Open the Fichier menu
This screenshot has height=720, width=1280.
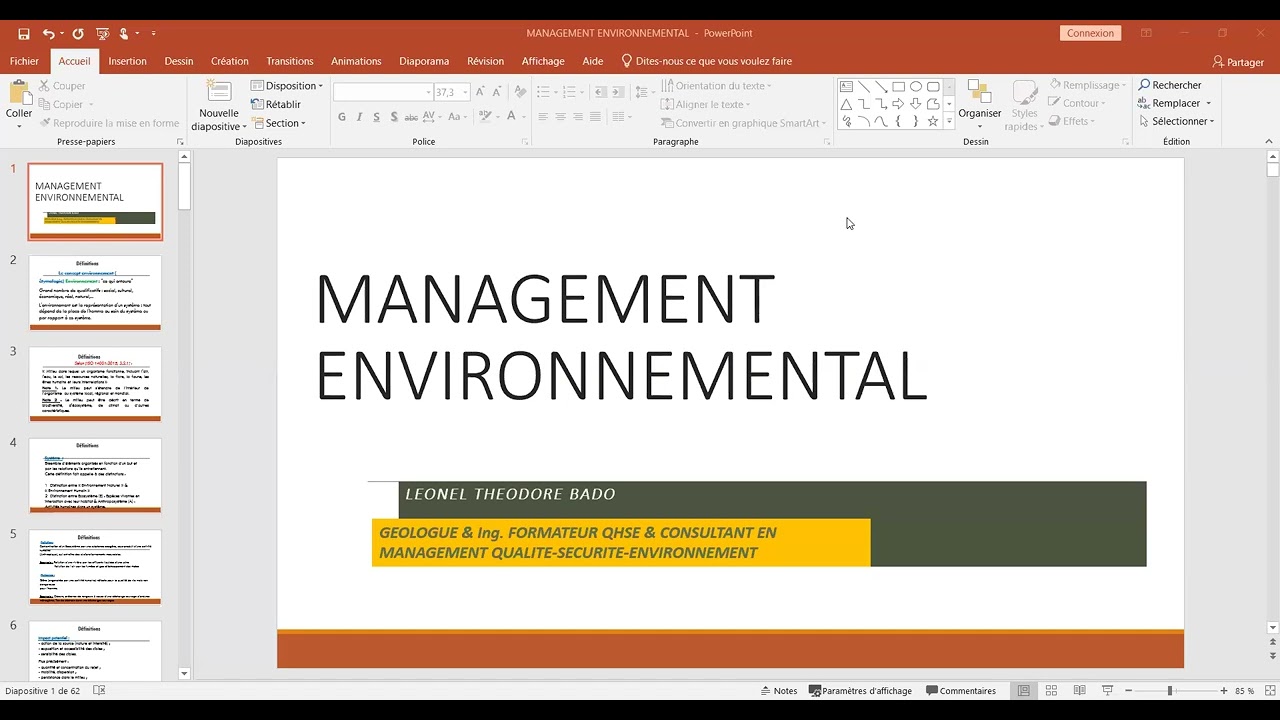pos(24,61)
